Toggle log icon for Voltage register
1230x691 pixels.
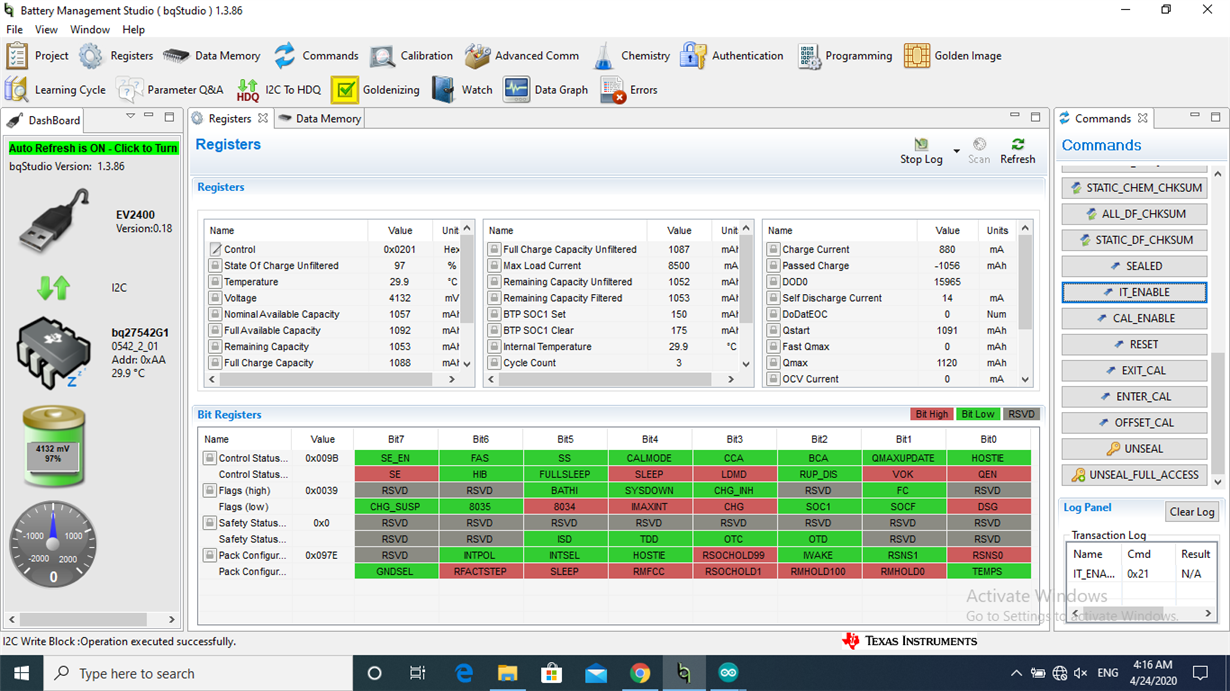(x=215, y=298)
